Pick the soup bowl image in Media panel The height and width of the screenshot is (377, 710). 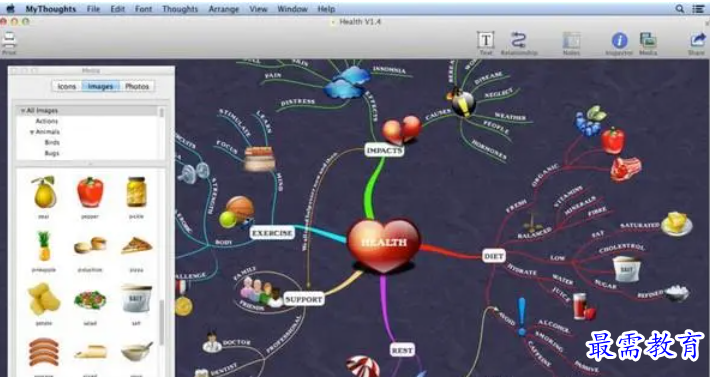coord(136,352)
